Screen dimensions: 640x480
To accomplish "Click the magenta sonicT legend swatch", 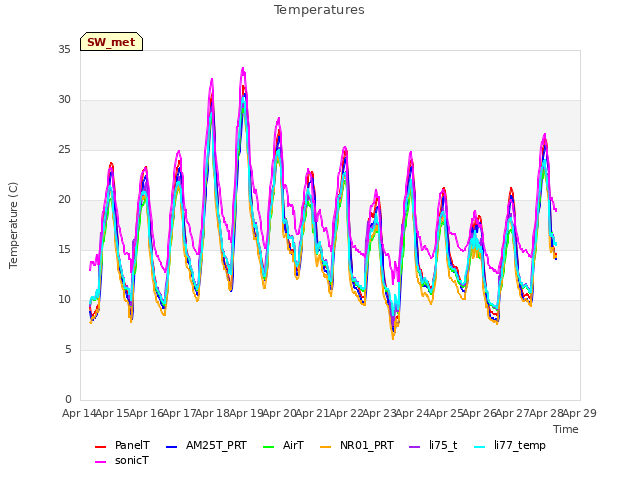I will [x=100, y=462].
